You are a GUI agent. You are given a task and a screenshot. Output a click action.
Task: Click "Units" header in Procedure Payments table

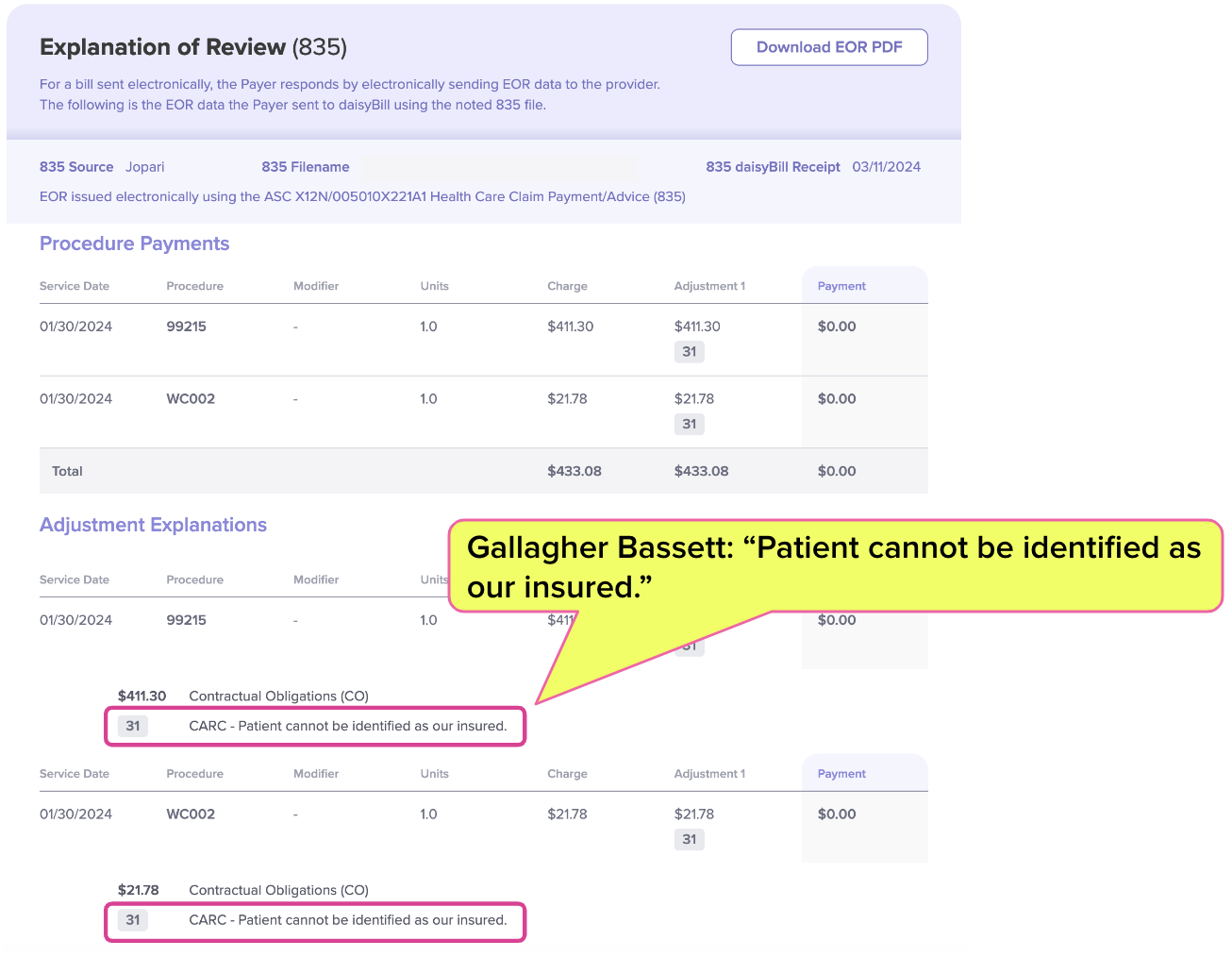point(435,286)
